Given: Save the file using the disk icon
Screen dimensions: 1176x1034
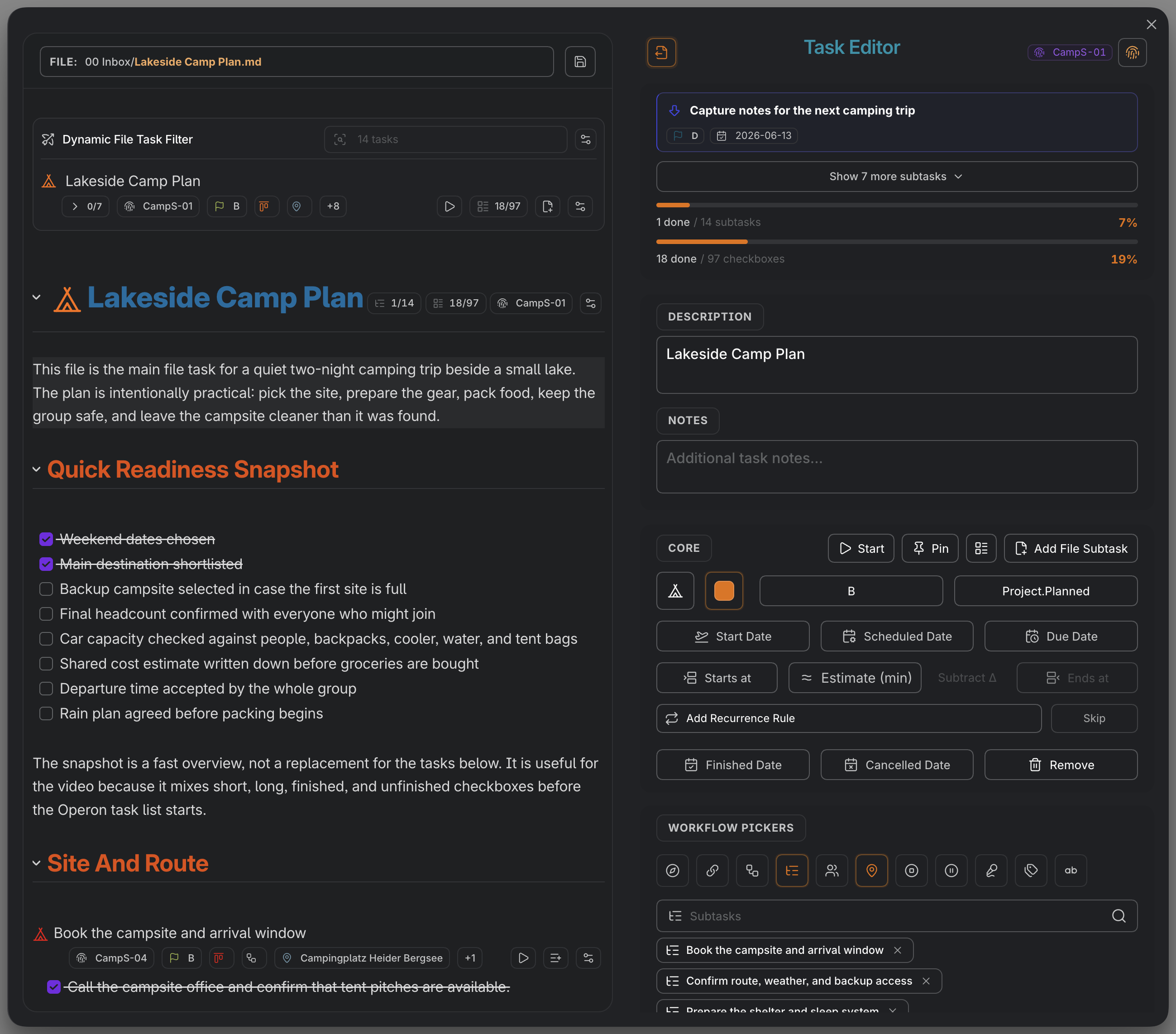Looking at the screenshot, I should pos(579,62).
